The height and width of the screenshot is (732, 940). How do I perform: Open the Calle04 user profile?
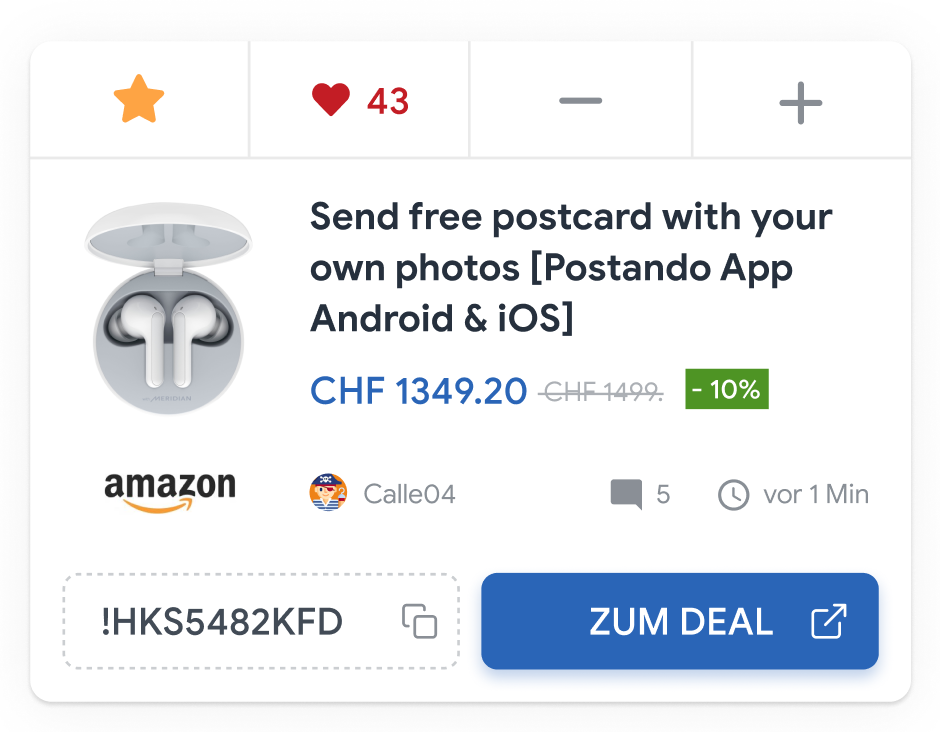pos(409,494)
